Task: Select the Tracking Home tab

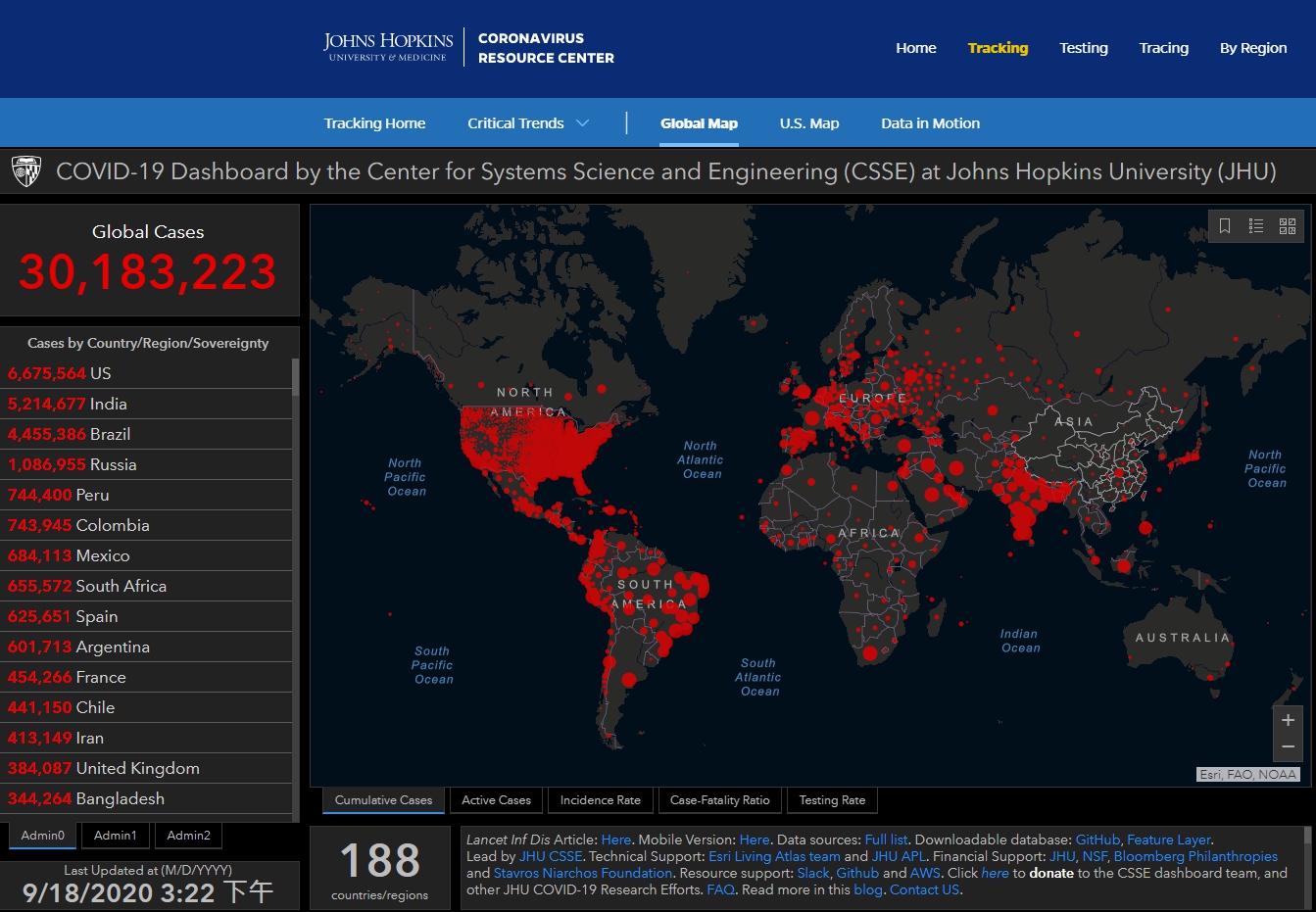Action: click(x=374, y=123)
